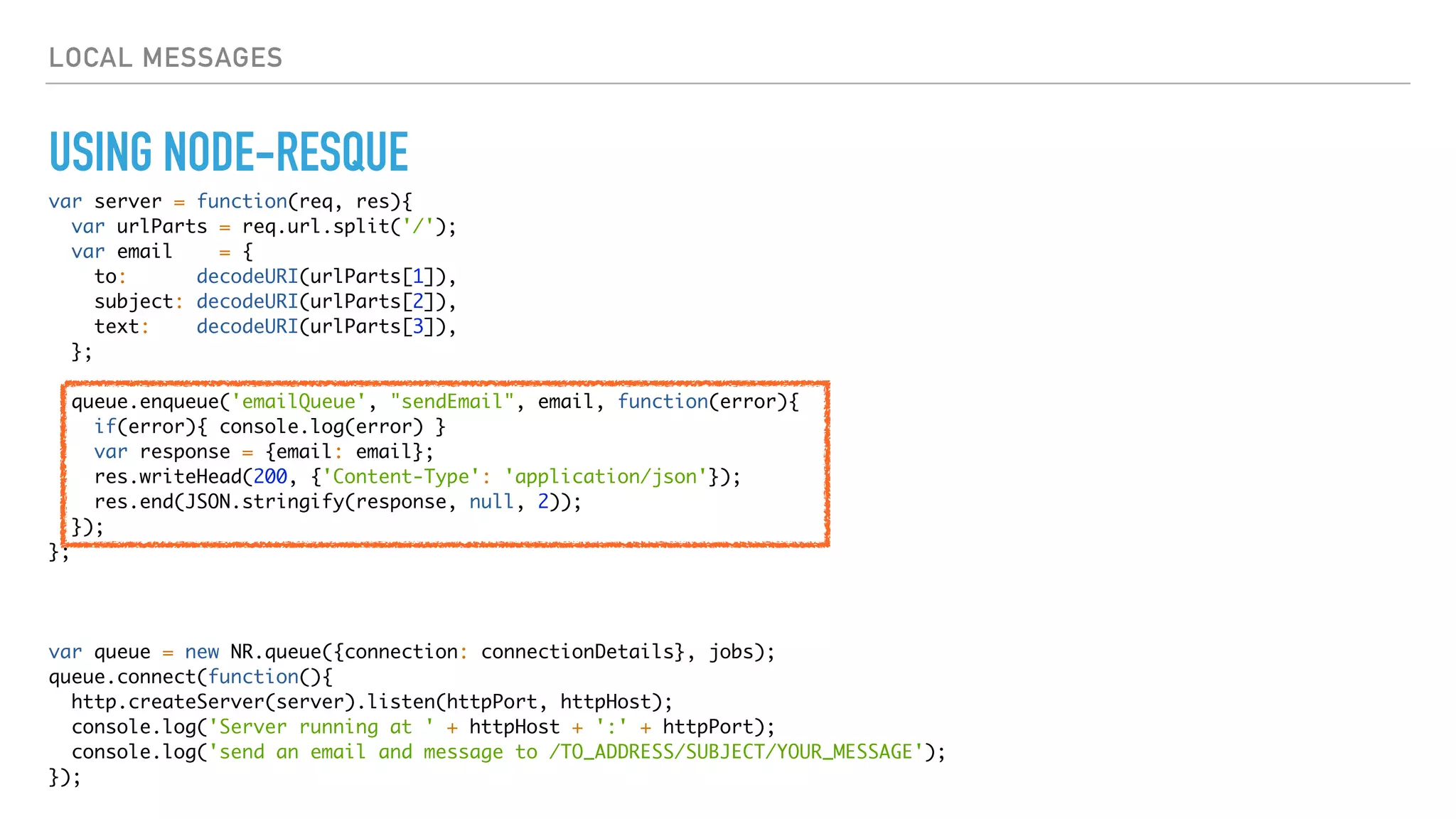1456x819 pixels.
Task: Click the 'var email = {' line
Action: (161, 252)
